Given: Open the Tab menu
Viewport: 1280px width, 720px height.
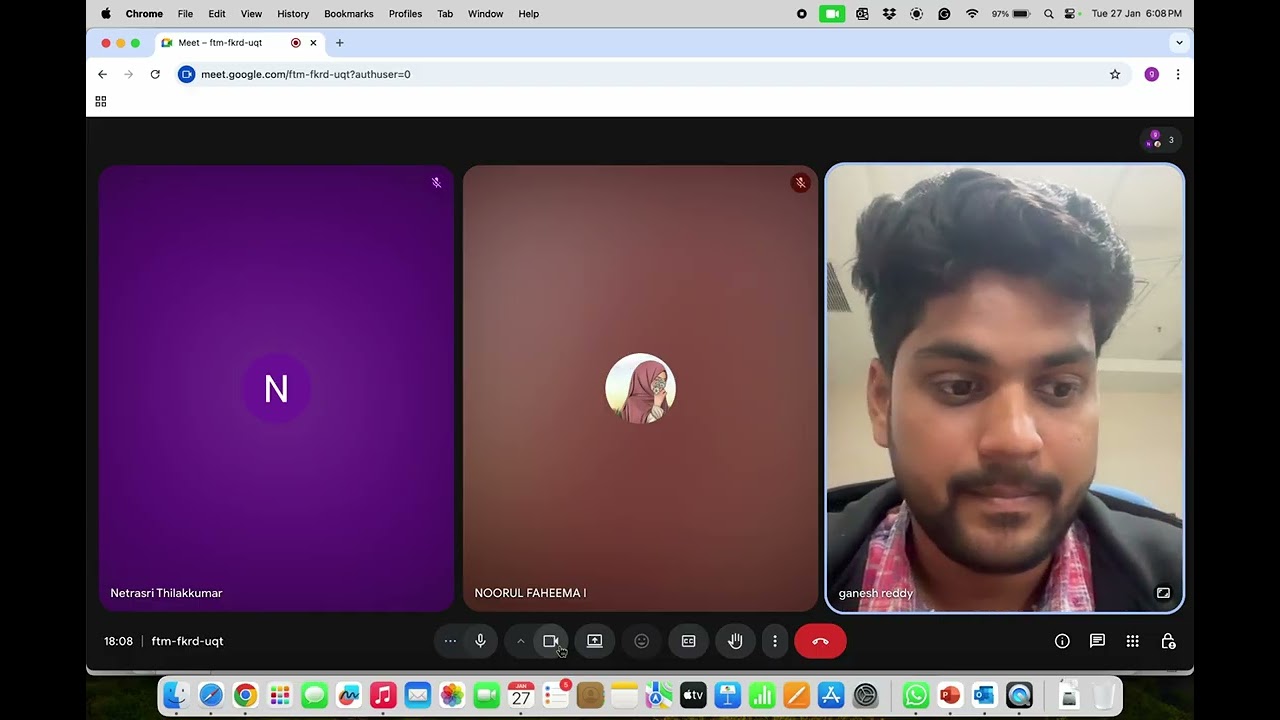Looking at the screenshot, I should click(x=445, y=14).
